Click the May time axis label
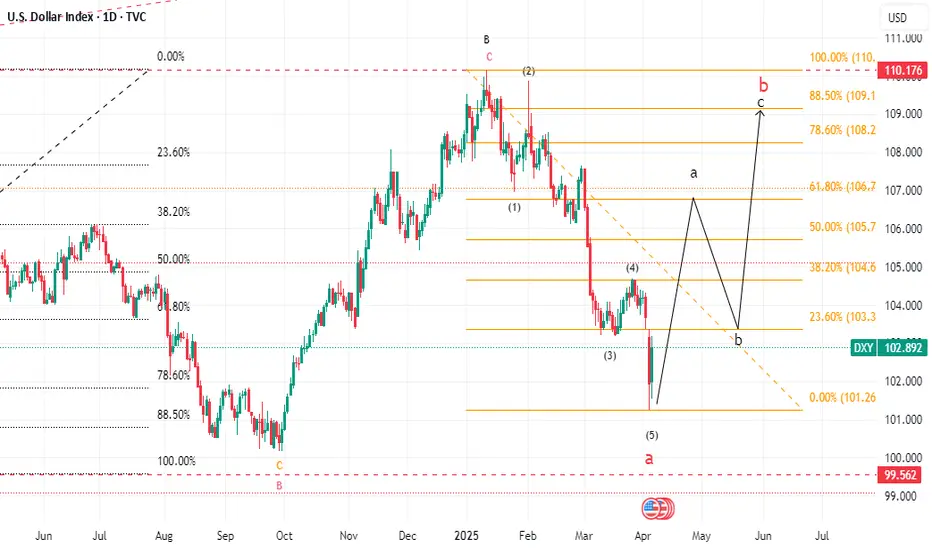932x550 pixels. coord(701,536)
